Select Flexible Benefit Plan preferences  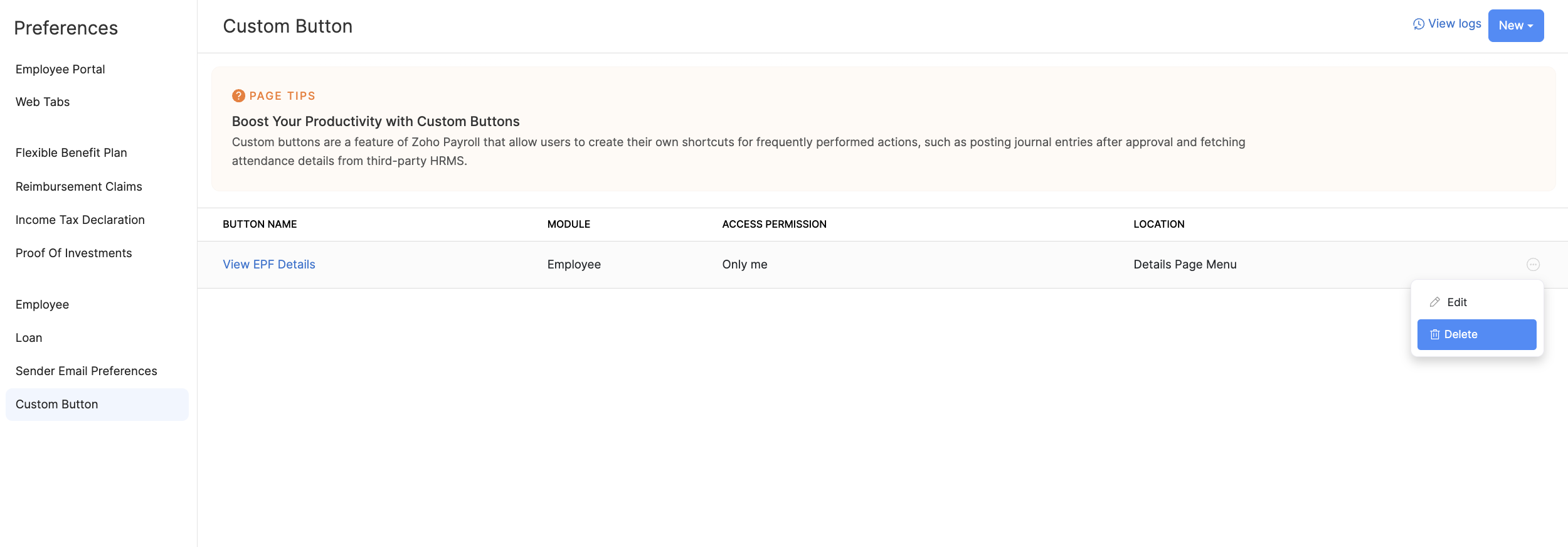tap(72, 153)
